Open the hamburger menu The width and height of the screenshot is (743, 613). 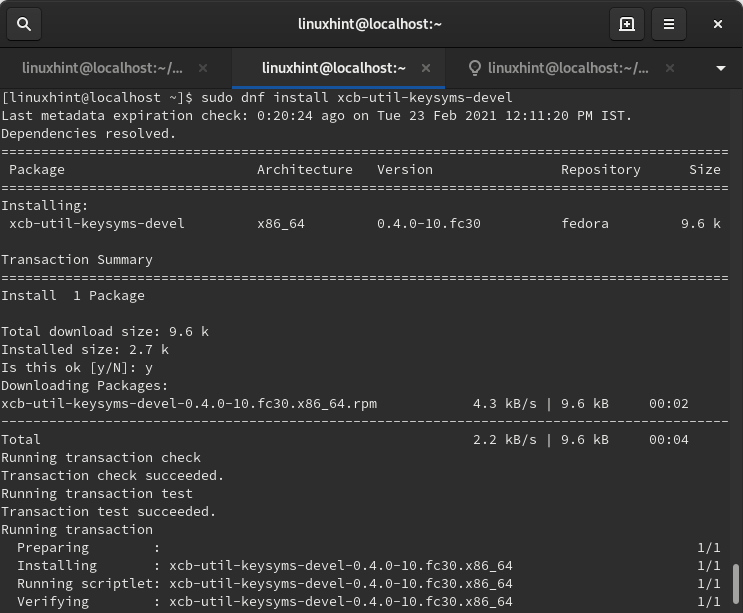click(x=669, y=24)
